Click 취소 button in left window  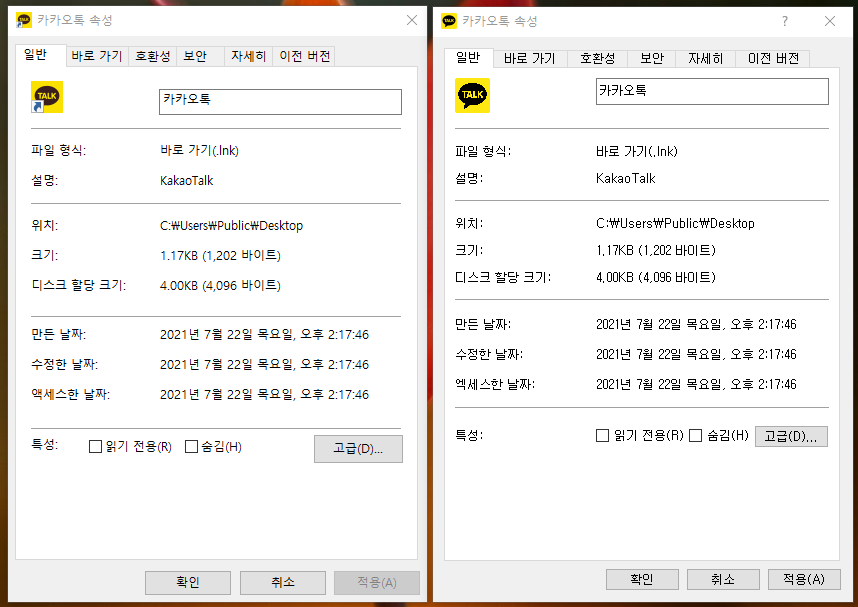coord(283,582)
